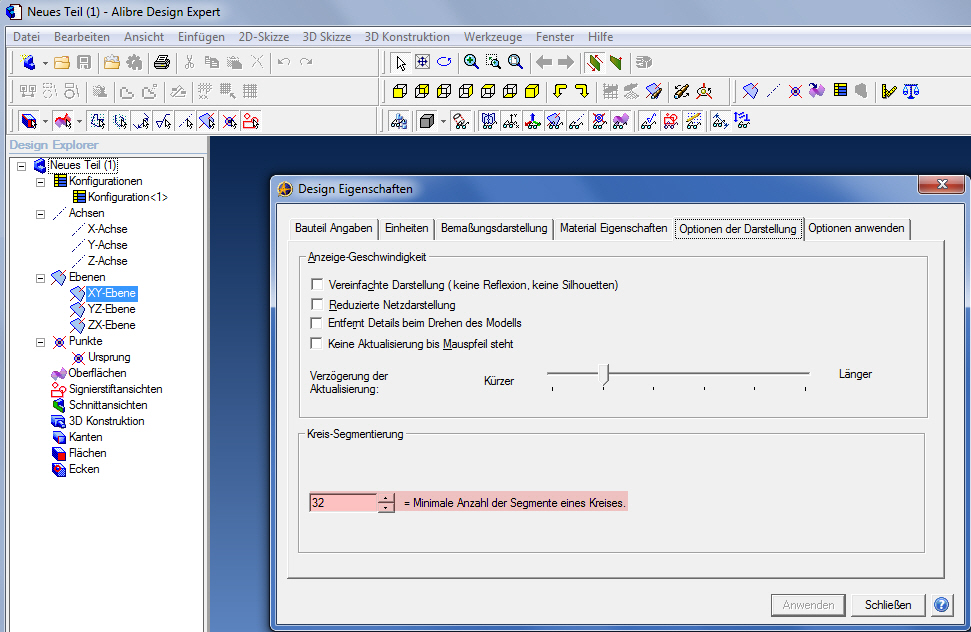Rotate view with left-down yellow arrow
This screenshot has height=632, width=971.
coord(560,92)
